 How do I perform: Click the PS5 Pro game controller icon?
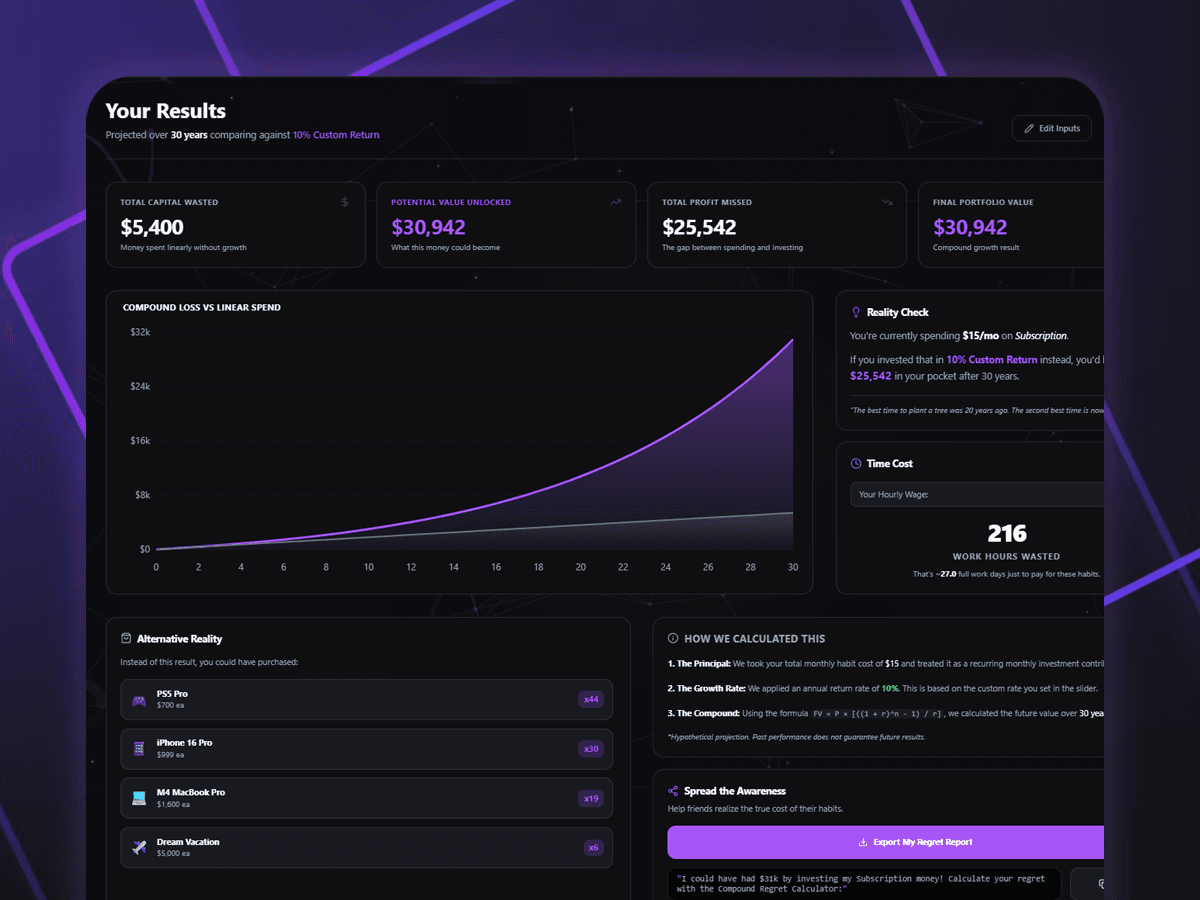tap(139, 700)
